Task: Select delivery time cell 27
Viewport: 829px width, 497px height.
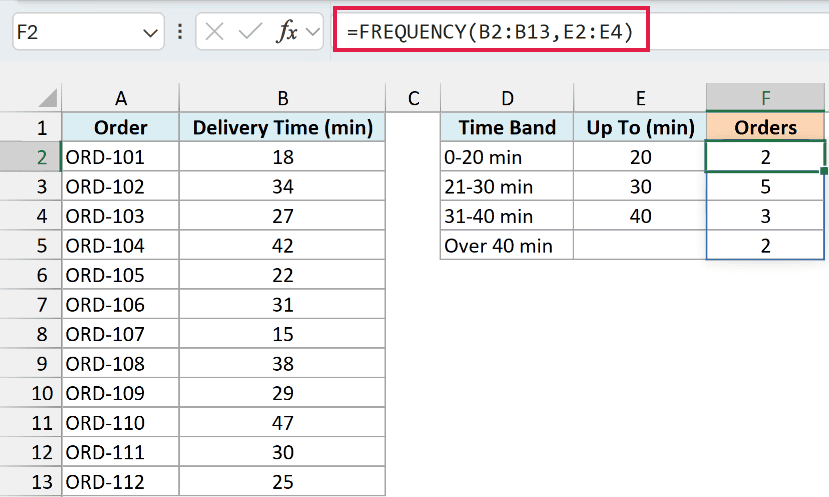Action: point(282,216)
